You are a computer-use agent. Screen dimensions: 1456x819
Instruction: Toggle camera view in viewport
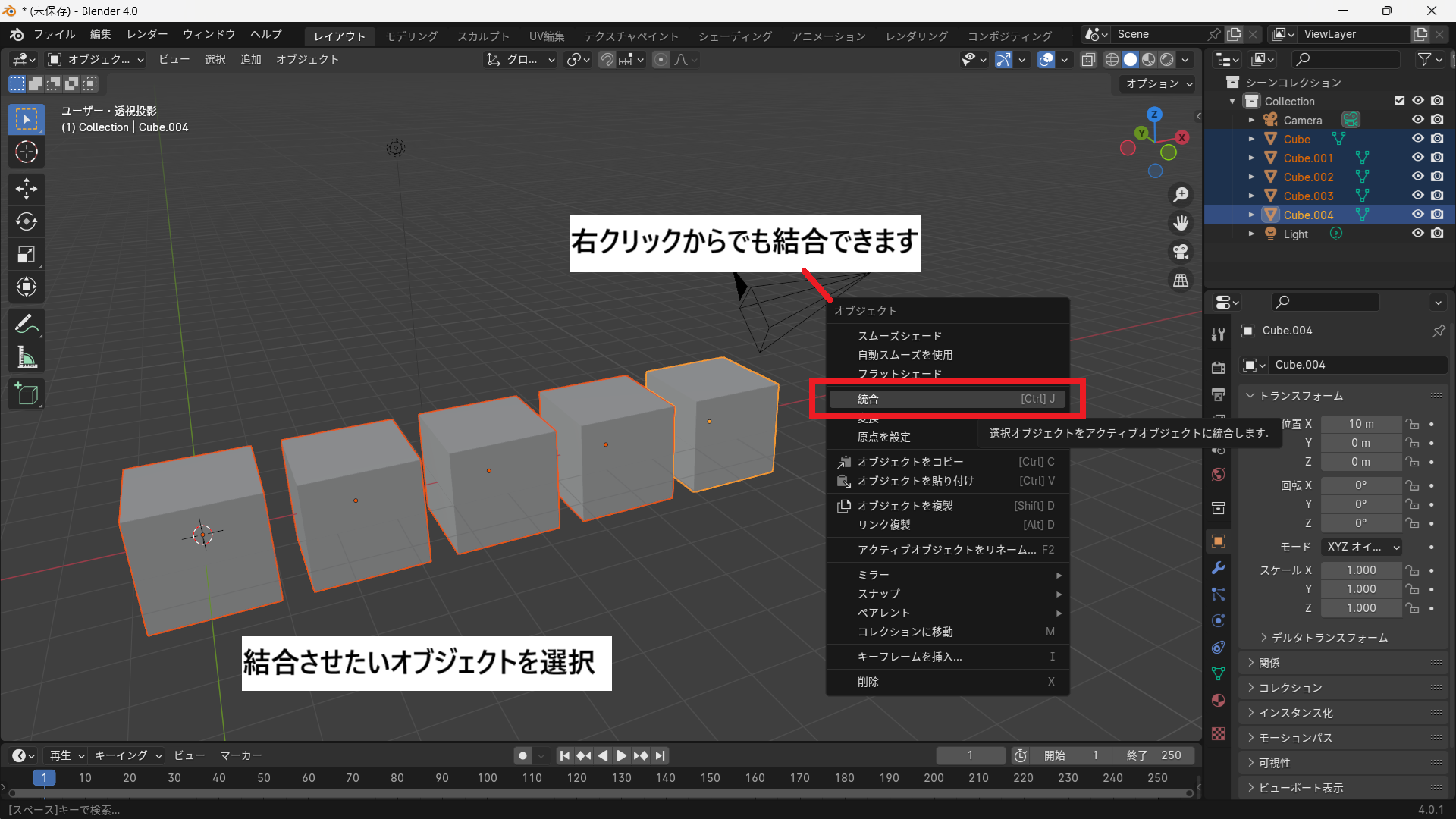pos(1181,252)
